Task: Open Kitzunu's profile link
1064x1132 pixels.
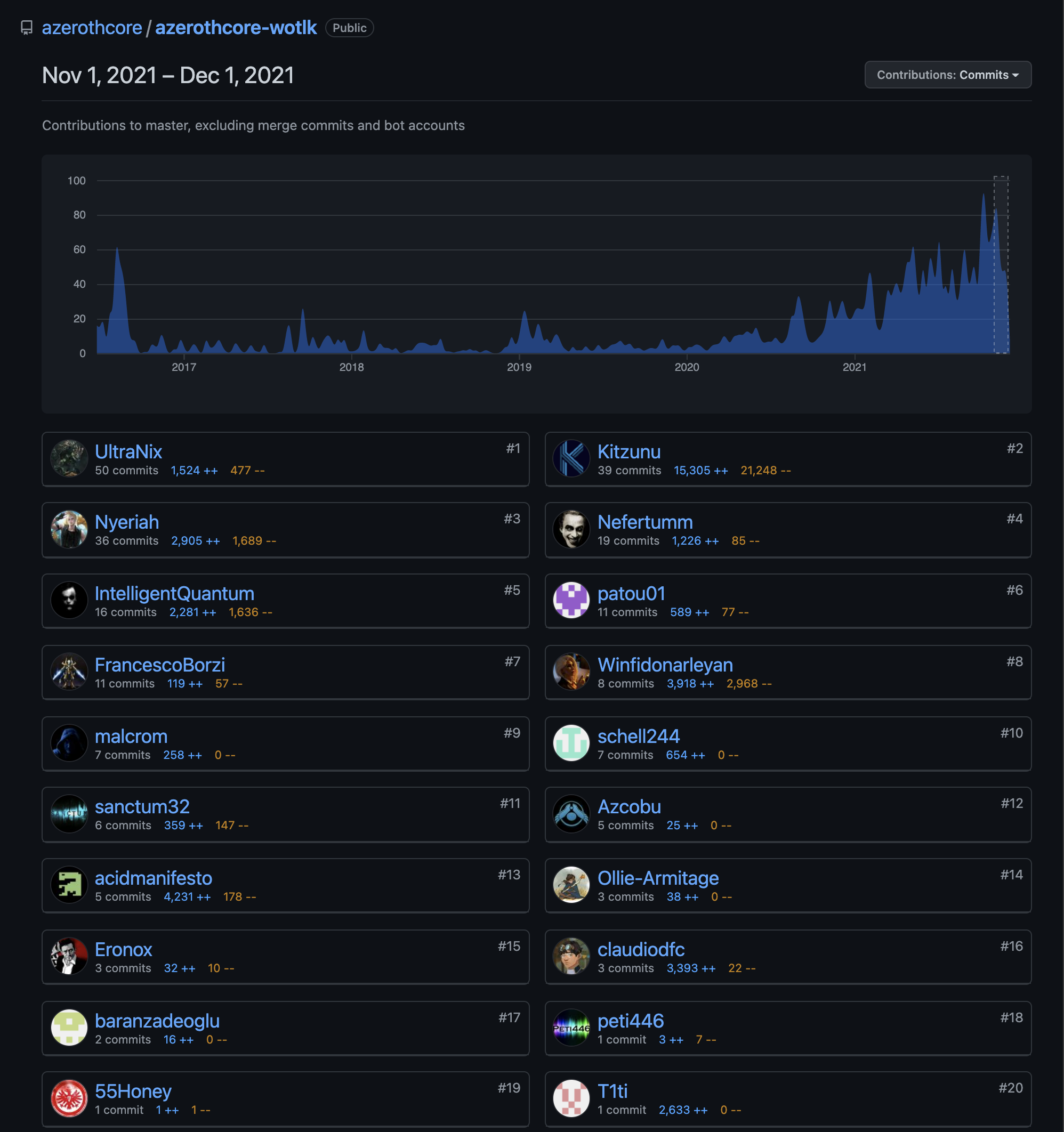Action: [629, 451]
